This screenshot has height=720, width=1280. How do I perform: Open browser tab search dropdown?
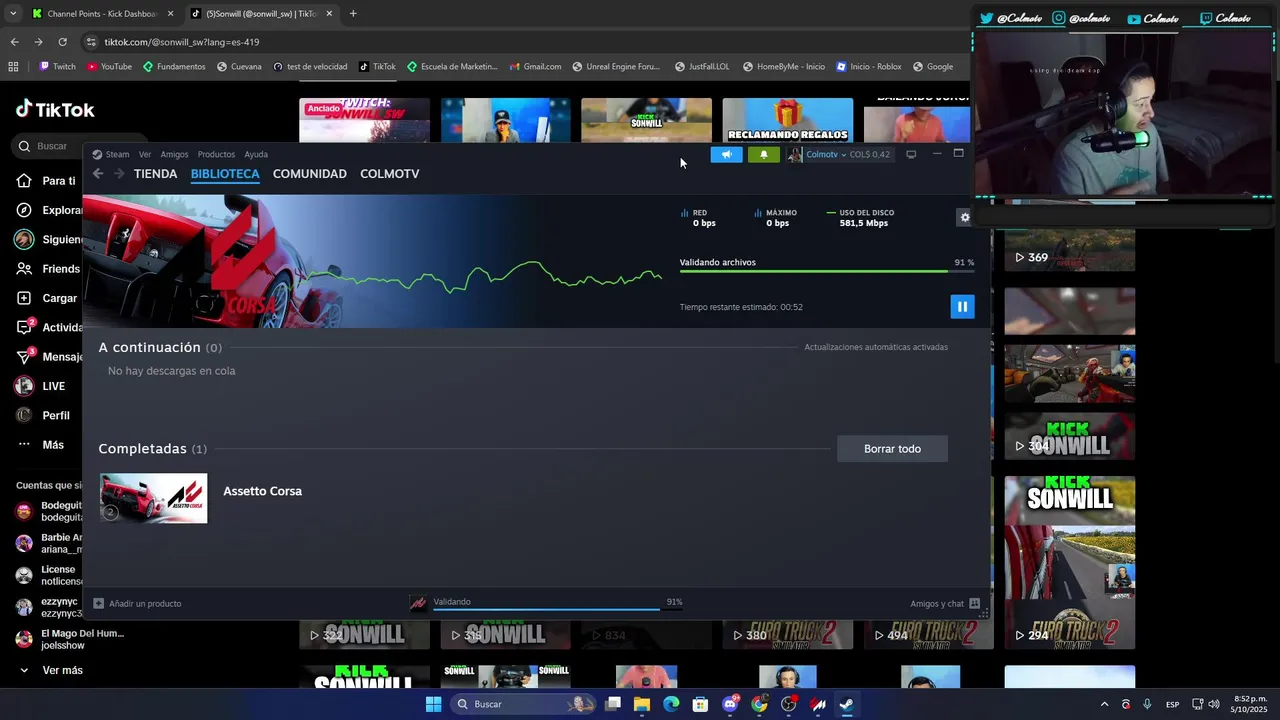point(13,14)
